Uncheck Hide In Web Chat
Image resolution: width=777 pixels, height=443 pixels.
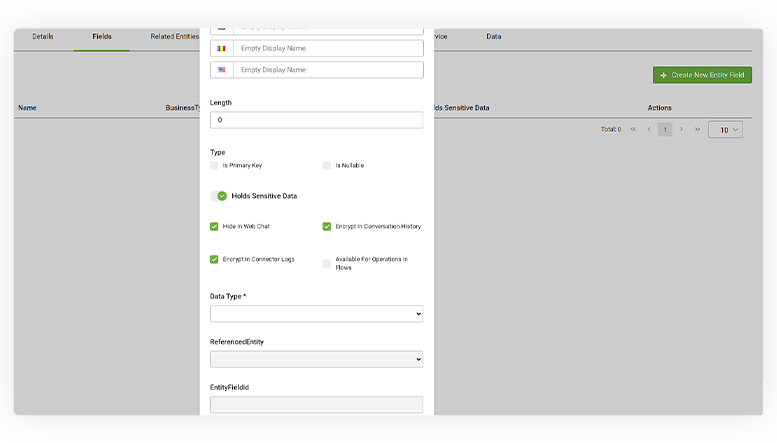[214, 227]
